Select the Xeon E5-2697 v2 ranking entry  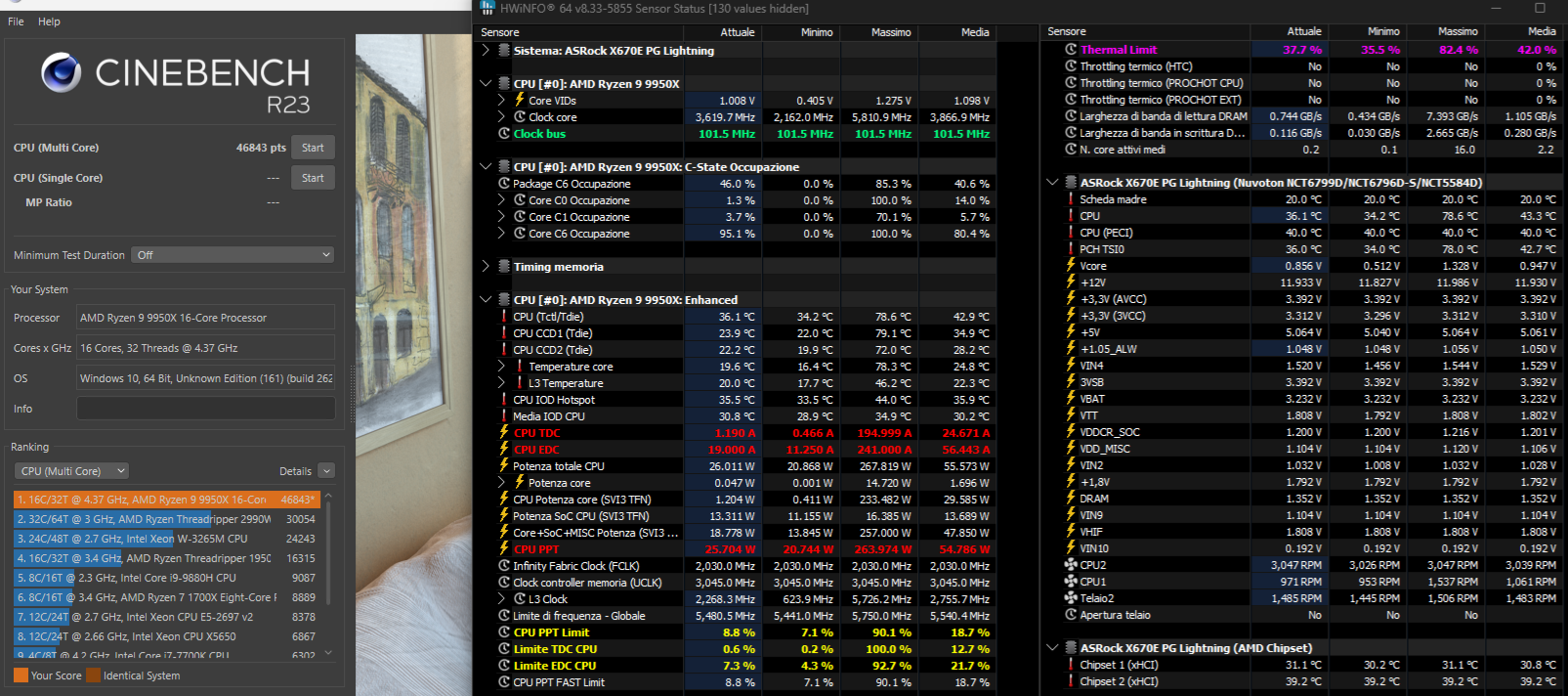coord(167,617)
